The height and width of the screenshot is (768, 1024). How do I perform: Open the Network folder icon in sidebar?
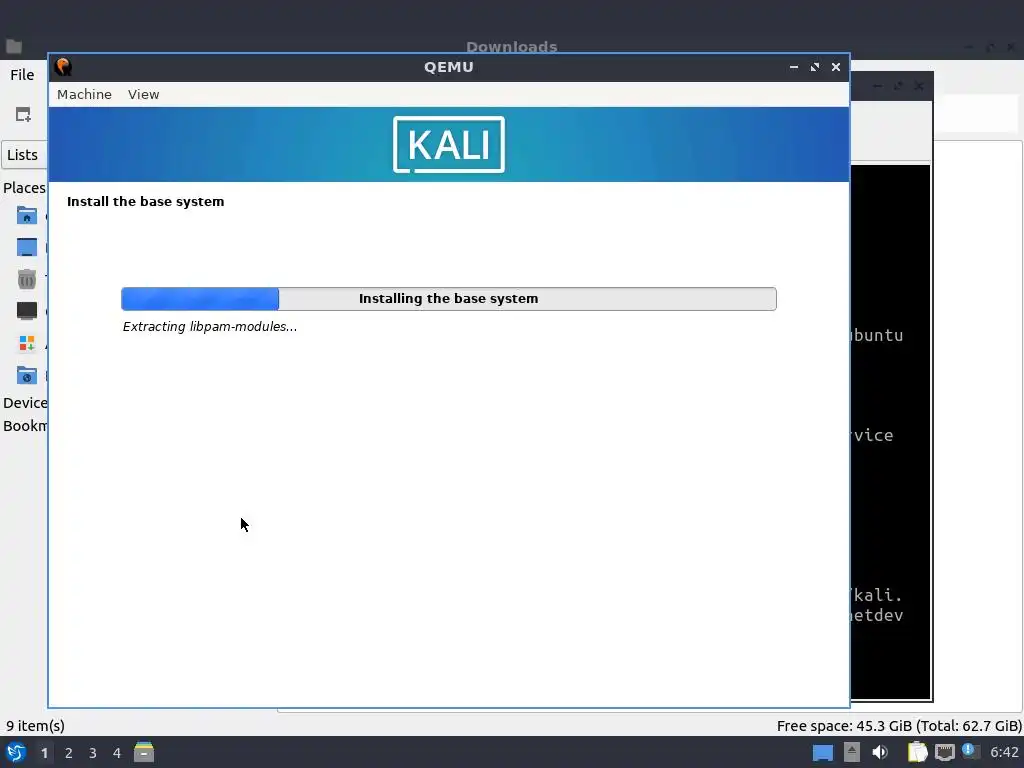coord(27,375)
